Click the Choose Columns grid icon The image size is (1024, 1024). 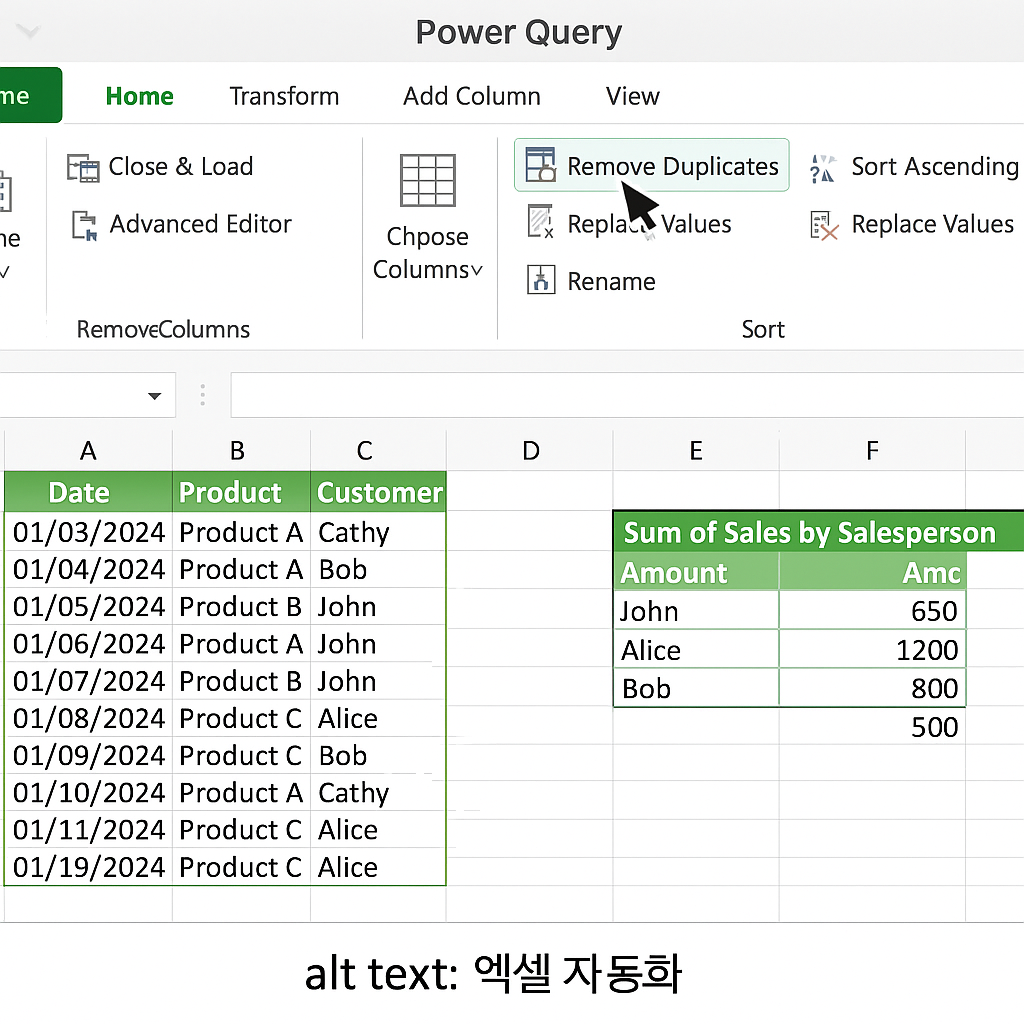[428, 180]
